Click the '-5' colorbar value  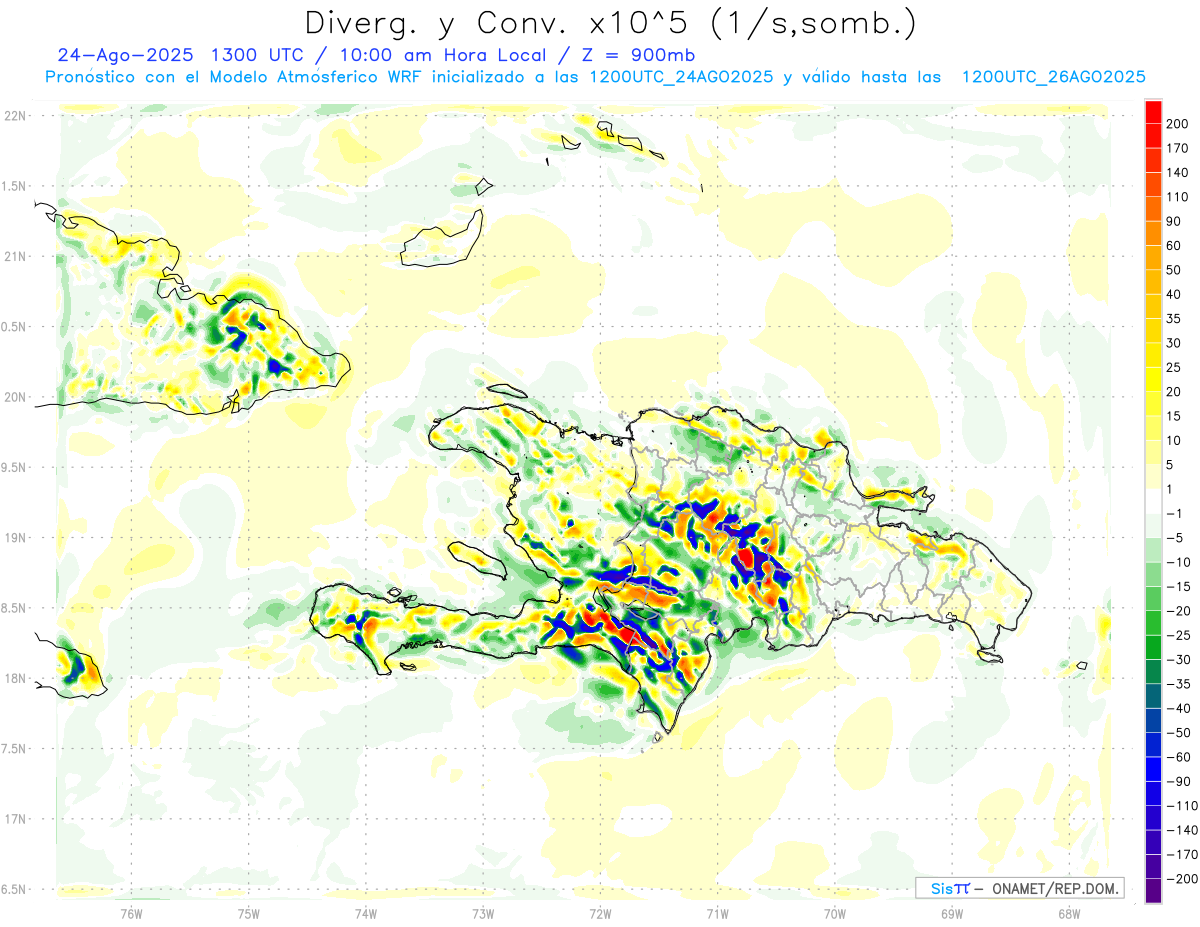pos(1174,538)
